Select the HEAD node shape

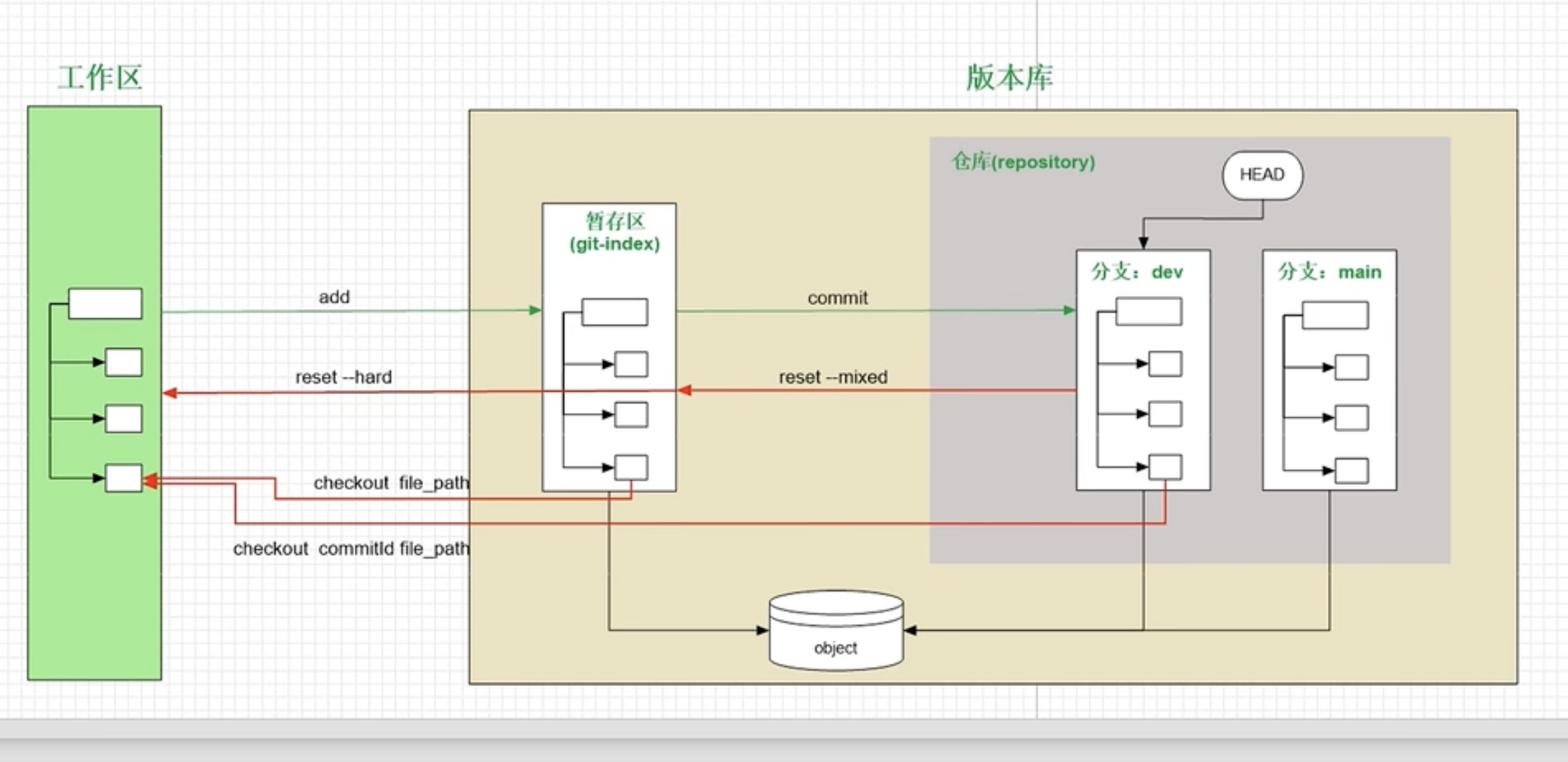click(x=1261, y=175)
